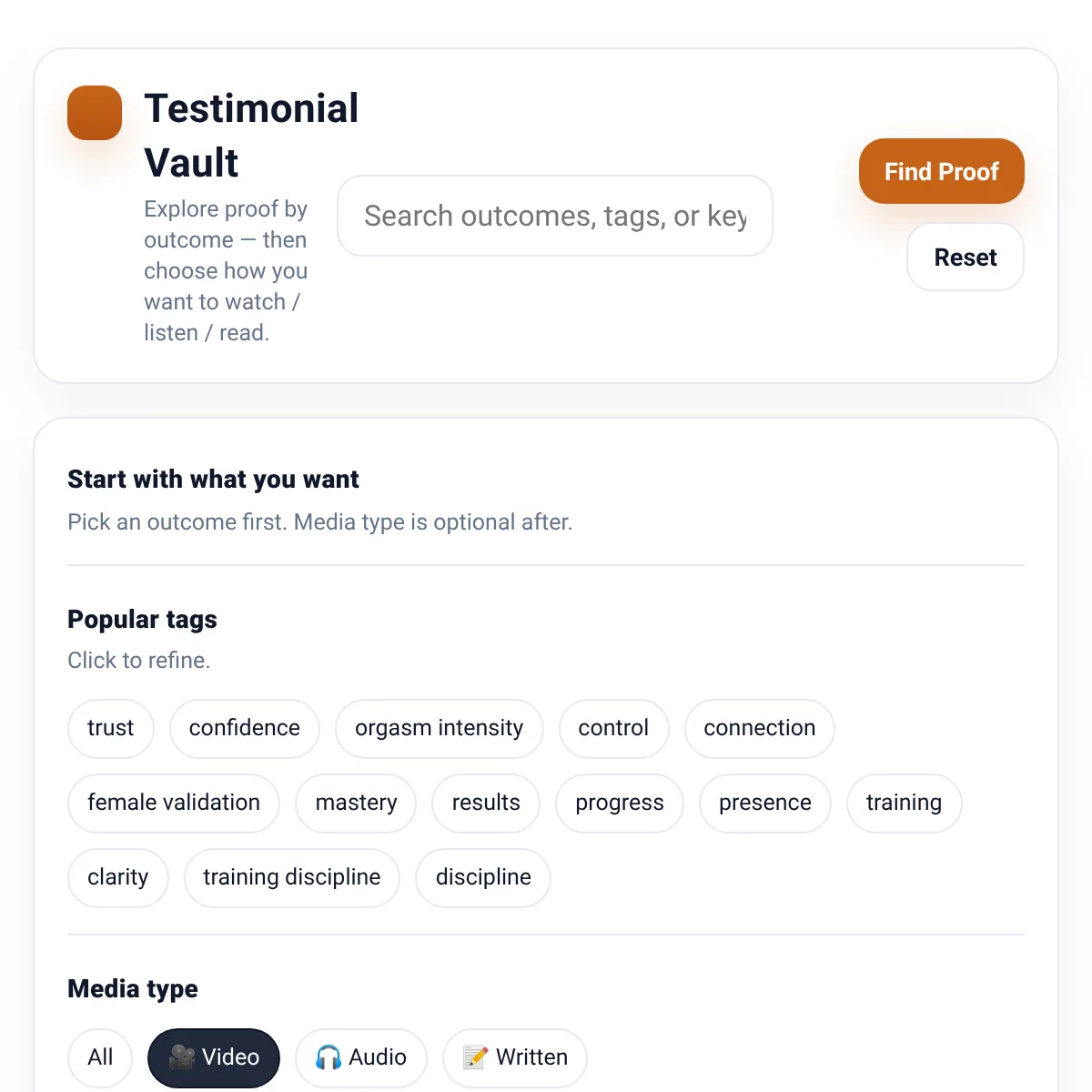The image size is (1092, 1092).
Task: Refine with the results tag
Action: click(486, 803)
